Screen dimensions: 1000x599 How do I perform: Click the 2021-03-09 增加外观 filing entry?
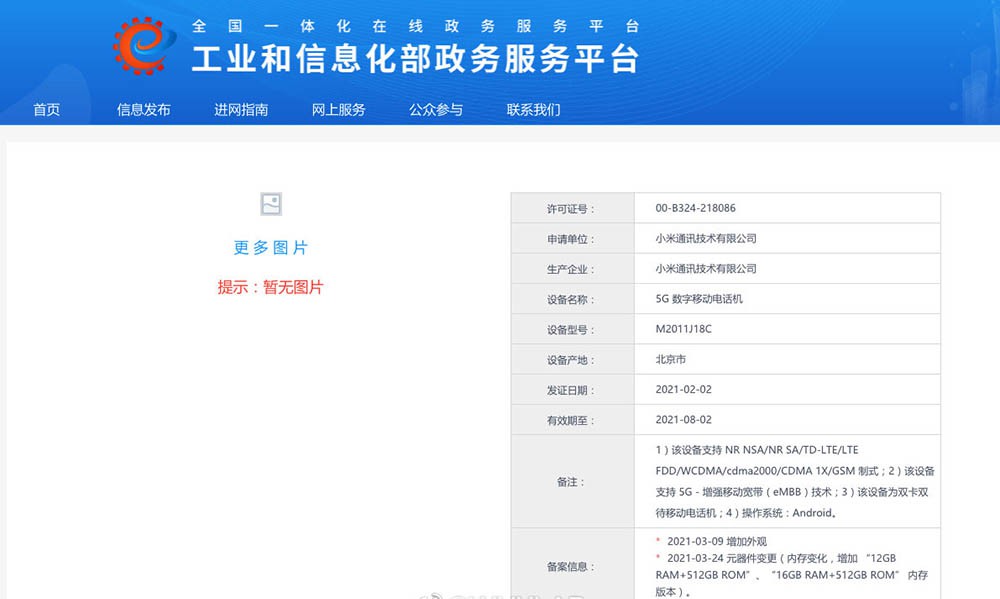(x=716, y=542)
